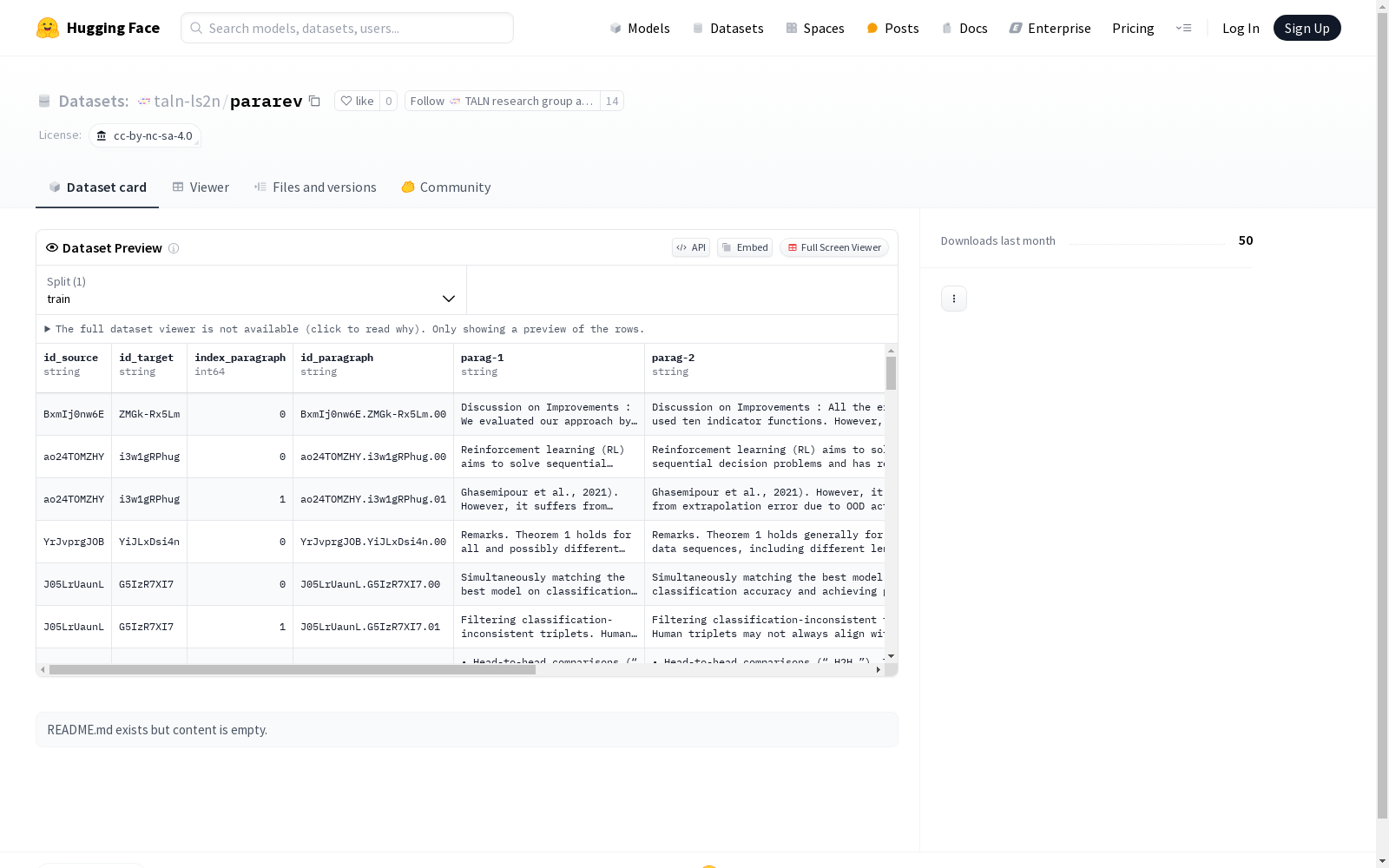
Task: Select 'Filtering classification-inconsistent triplets' parag-1 cell
Action: coord(550,628)
